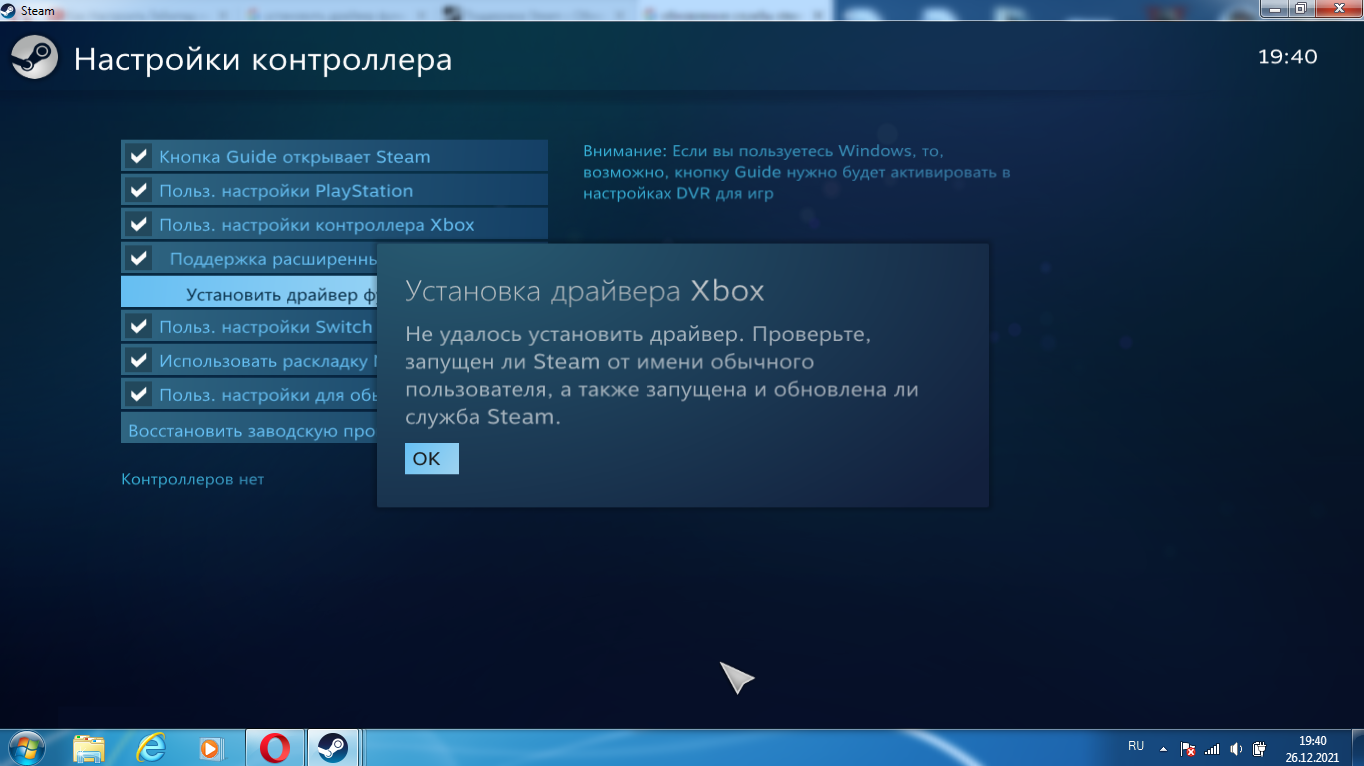This screenshot has height=766, width=1364.
Task: Click the Внимание warning note text
Action: tap(797, 172)
